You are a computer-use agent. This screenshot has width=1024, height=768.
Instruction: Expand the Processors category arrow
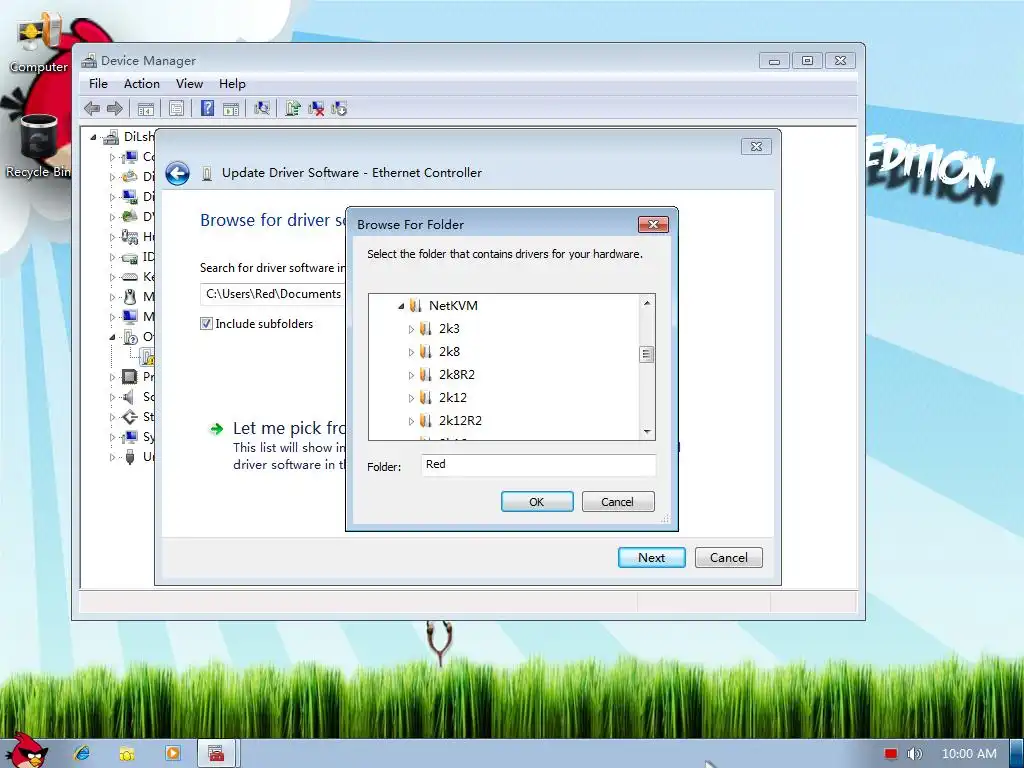tap(112, 377)
